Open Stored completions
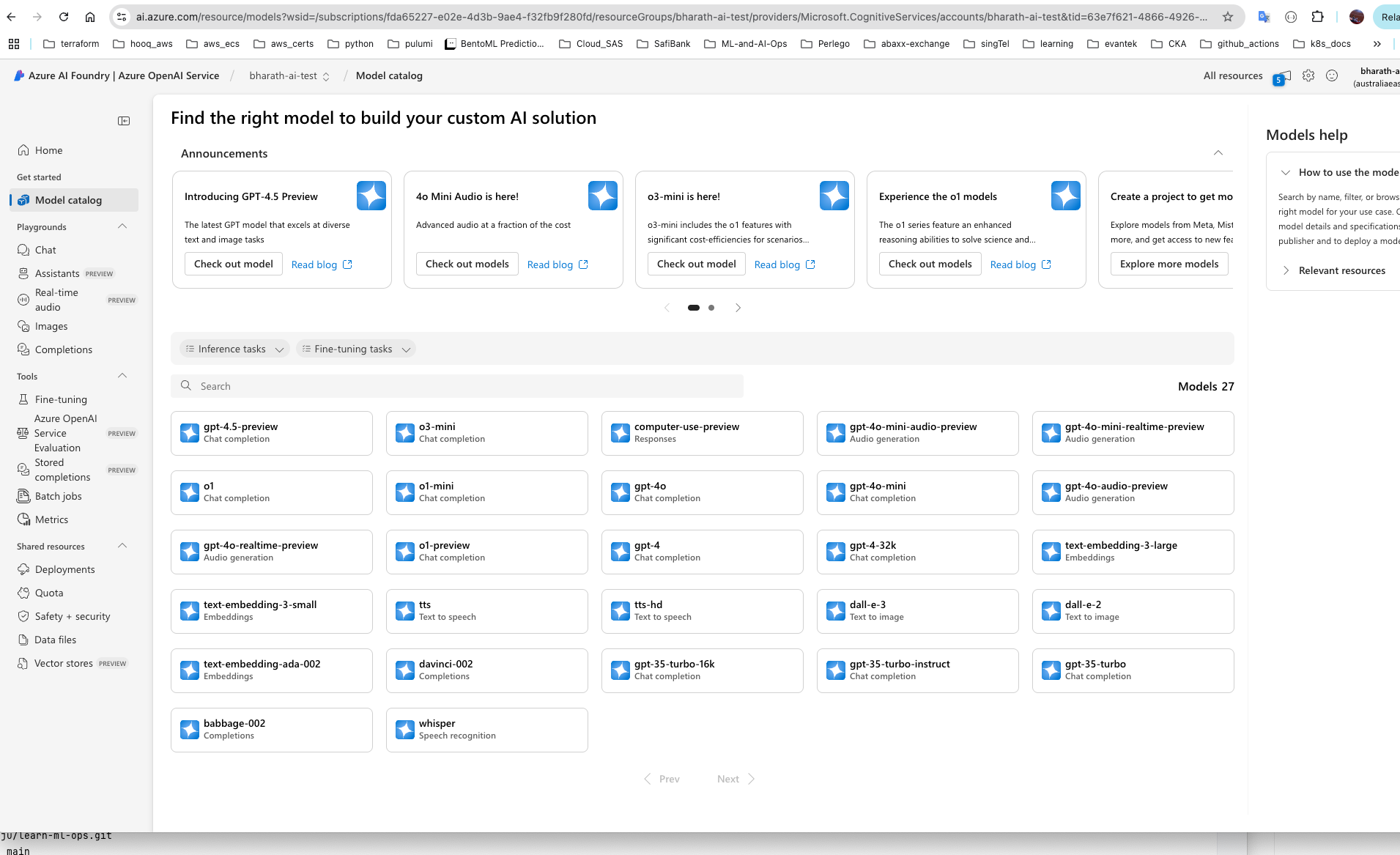 62,470
